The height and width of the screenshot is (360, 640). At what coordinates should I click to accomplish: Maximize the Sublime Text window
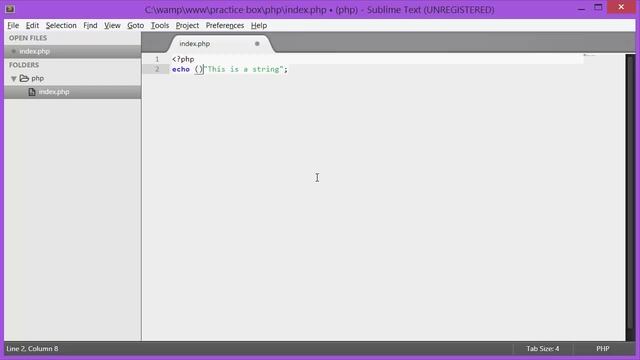[x=598, y=7]
